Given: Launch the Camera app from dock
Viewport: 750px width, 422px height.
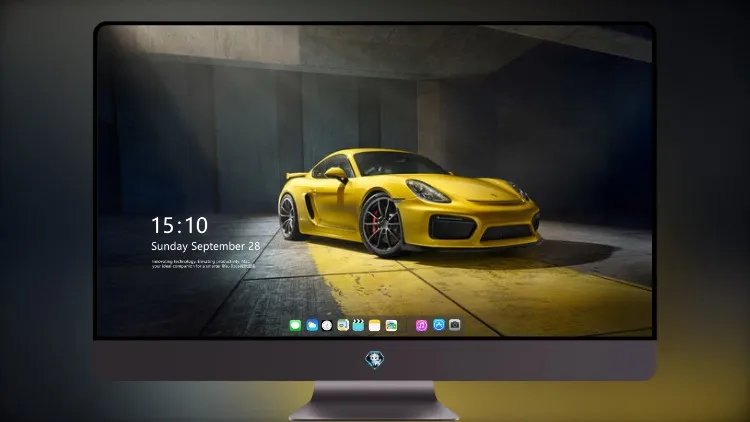Looking at the screenshot, I should [455, 325].
